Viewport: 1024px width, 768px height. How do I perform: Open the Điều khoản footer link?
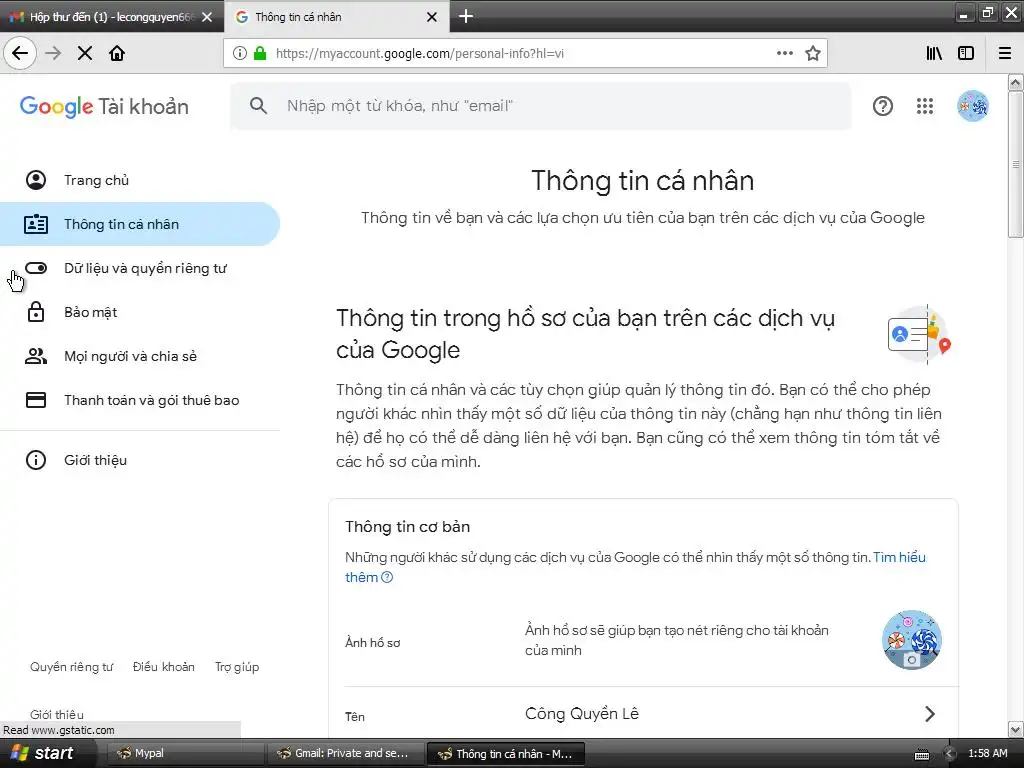tap(164, 667)
